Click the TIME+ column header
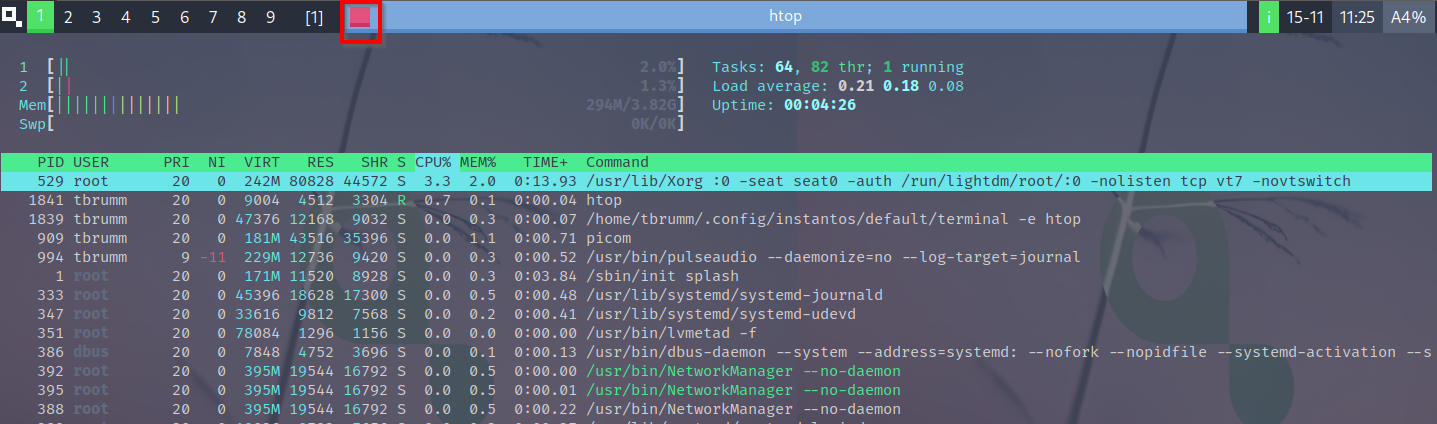 (545, 162)
